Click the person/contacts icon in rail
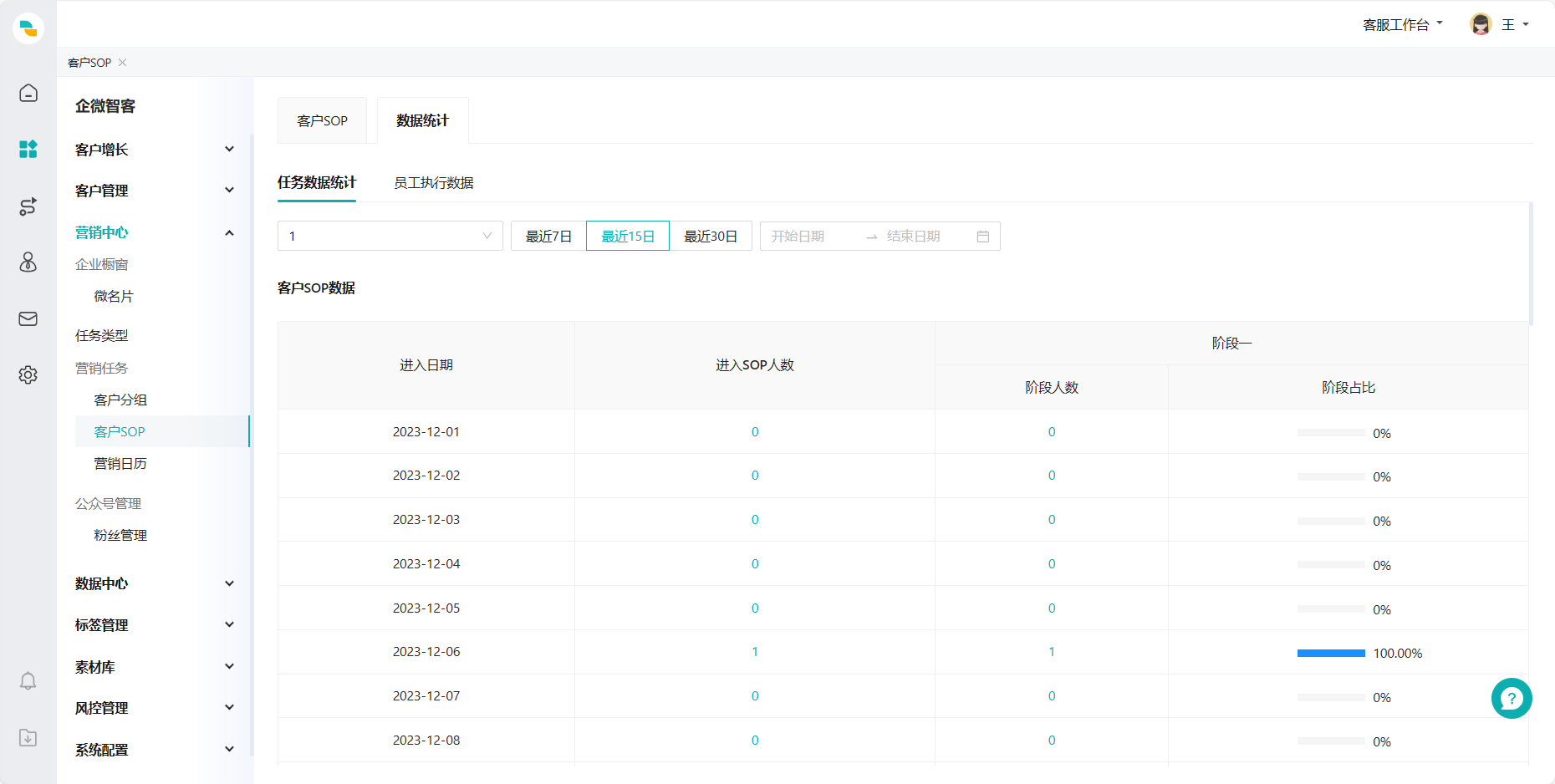This screenshot has height=784, width=1555. (x=28, y=262)
